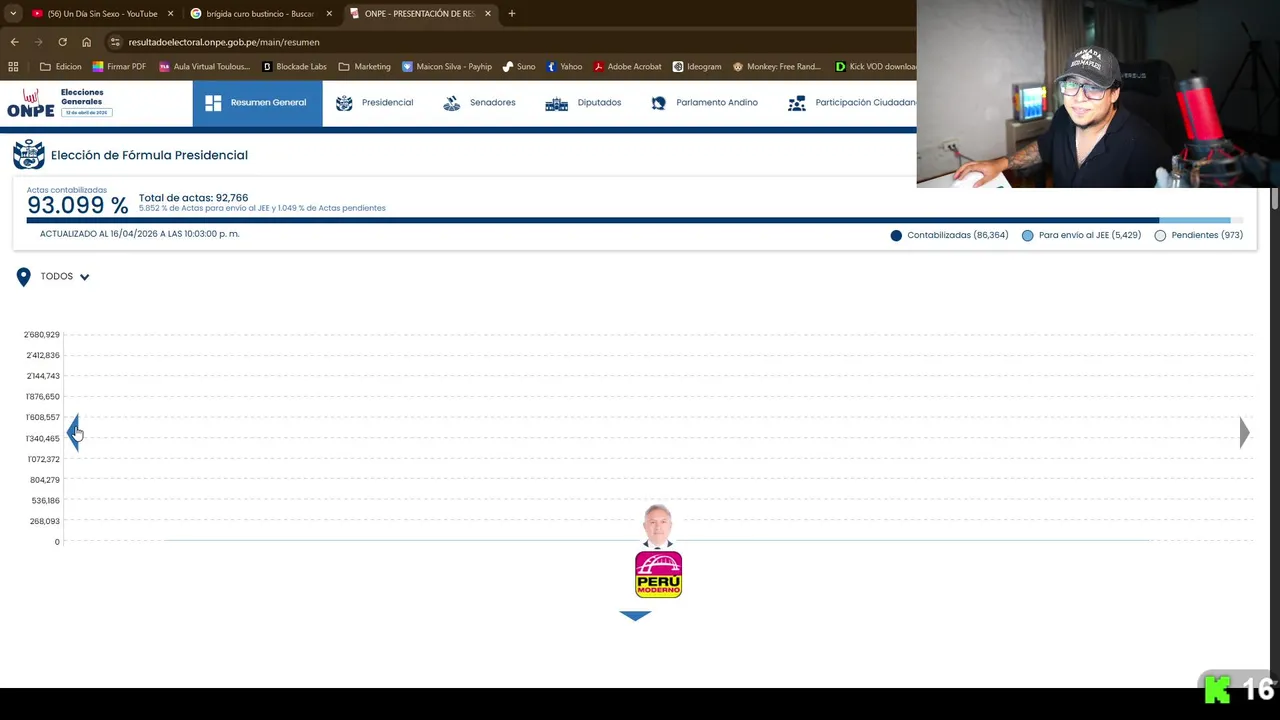Focus the address bar URL field
This screenshot has height=720, width=1280.
(x=510, y=42)
